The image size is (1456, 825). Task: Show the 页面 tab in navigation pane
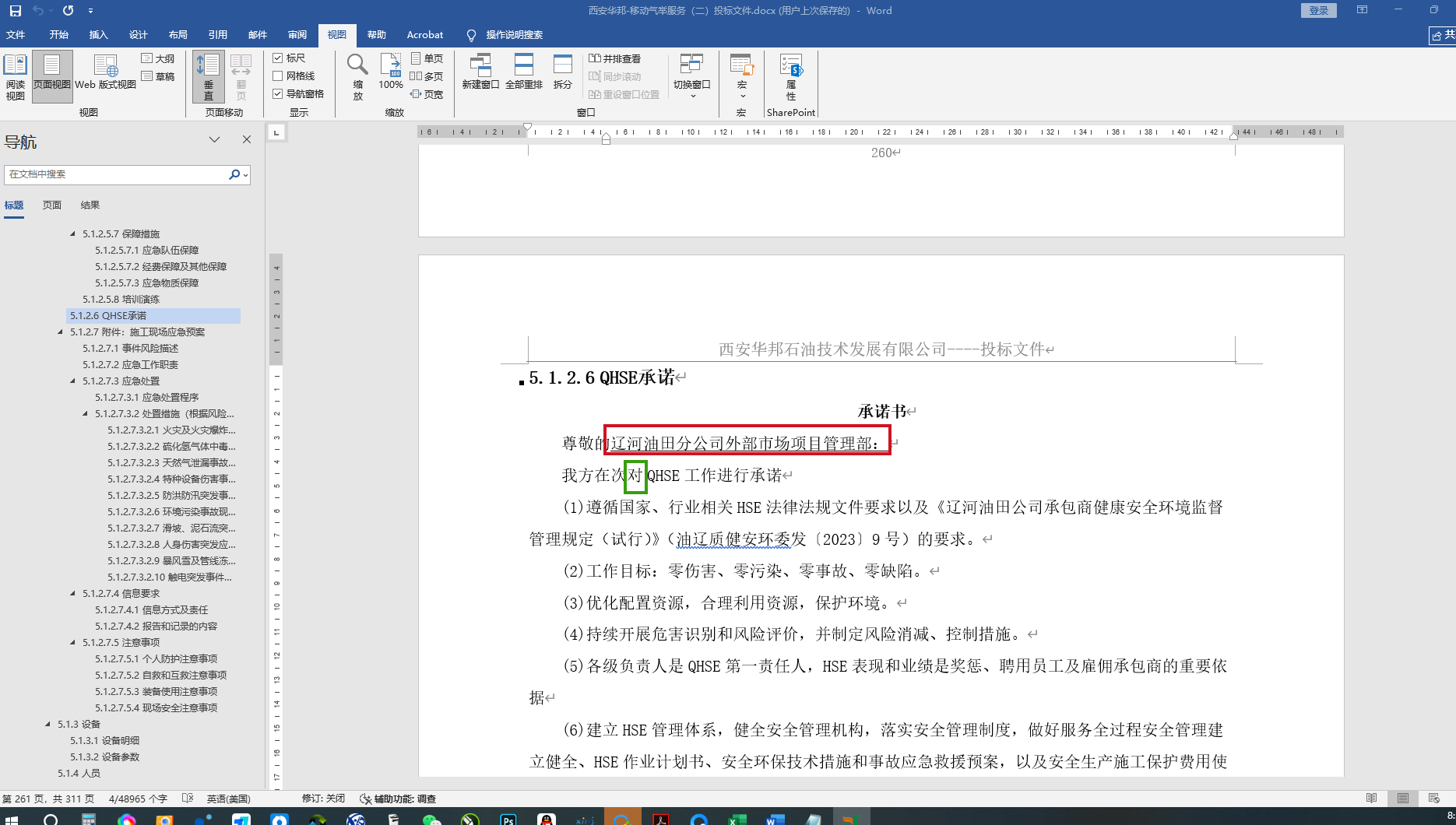52,205
